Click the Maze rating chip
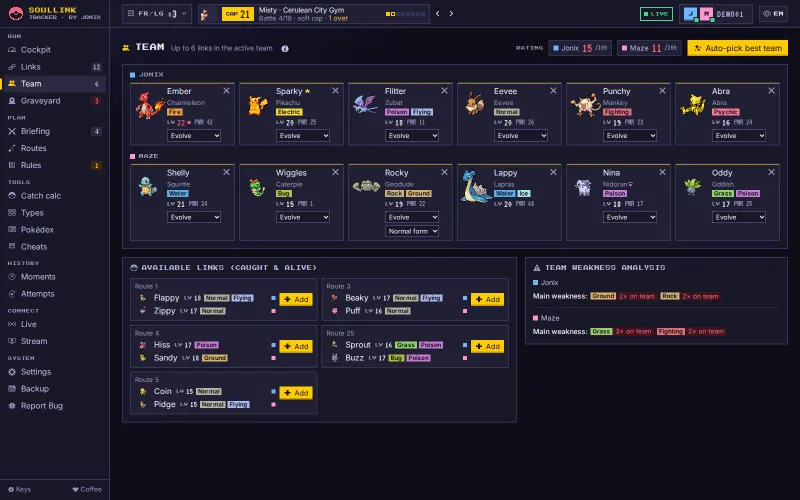The image size is (800, 500). 648,48
